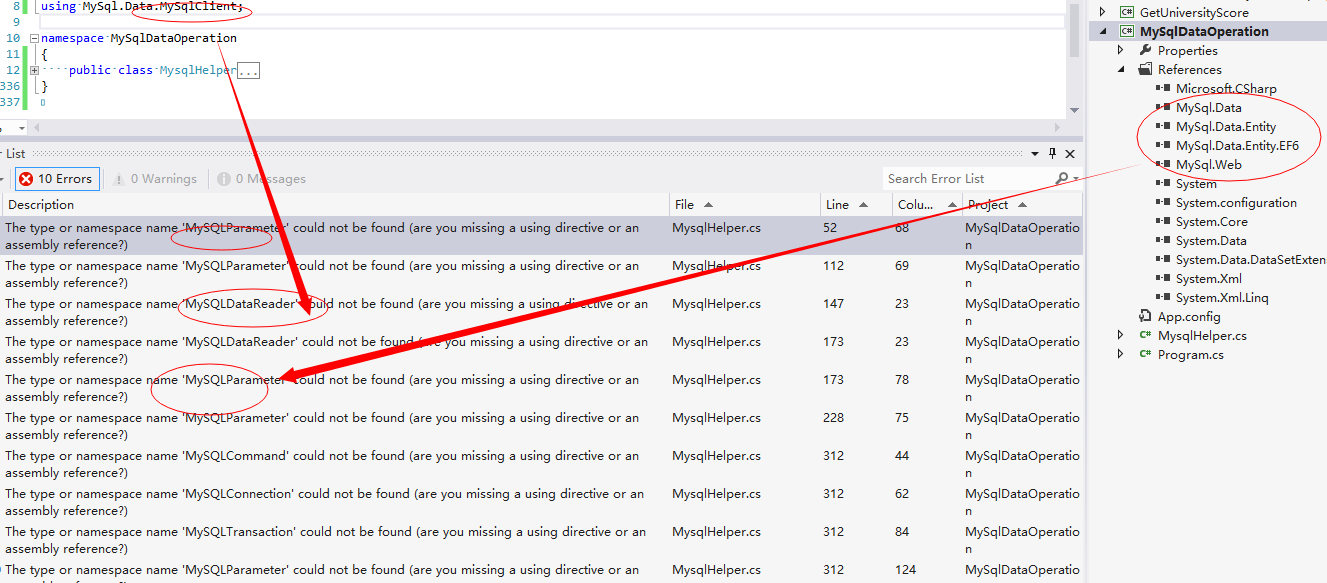This screenshot has height=583, width=1327.
Task: Select the MySqlDataOperation project icon
Action: [1127, 31]
